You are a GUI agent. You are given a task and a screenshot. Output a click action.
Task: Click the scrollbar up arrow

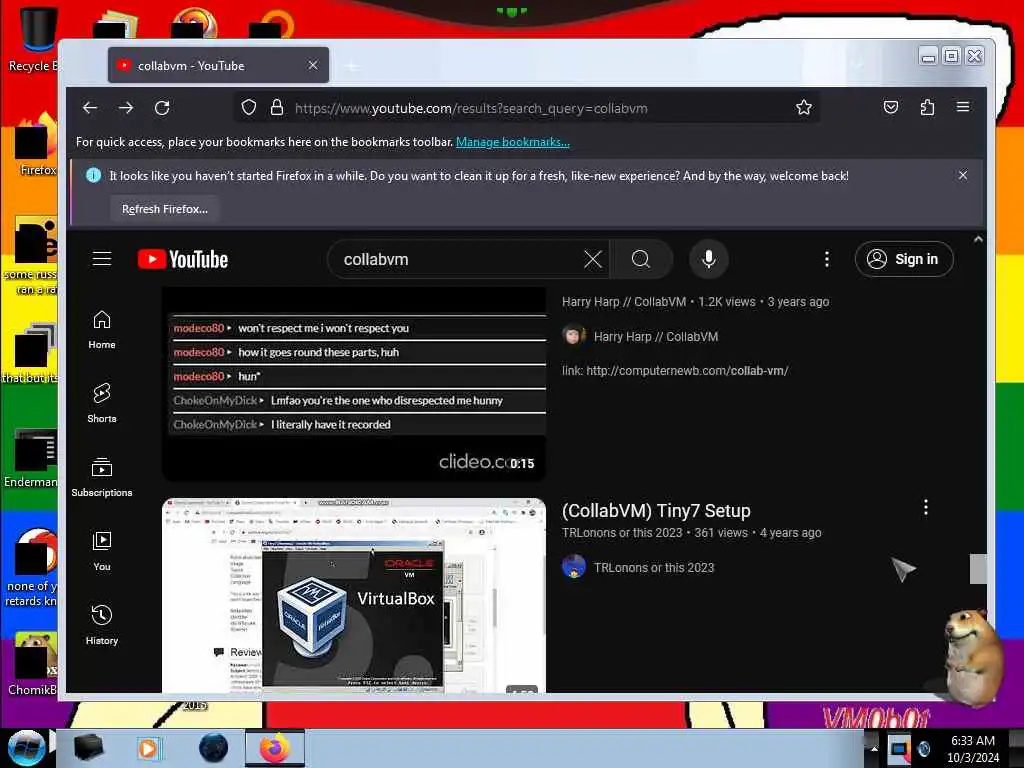(978, 239)
